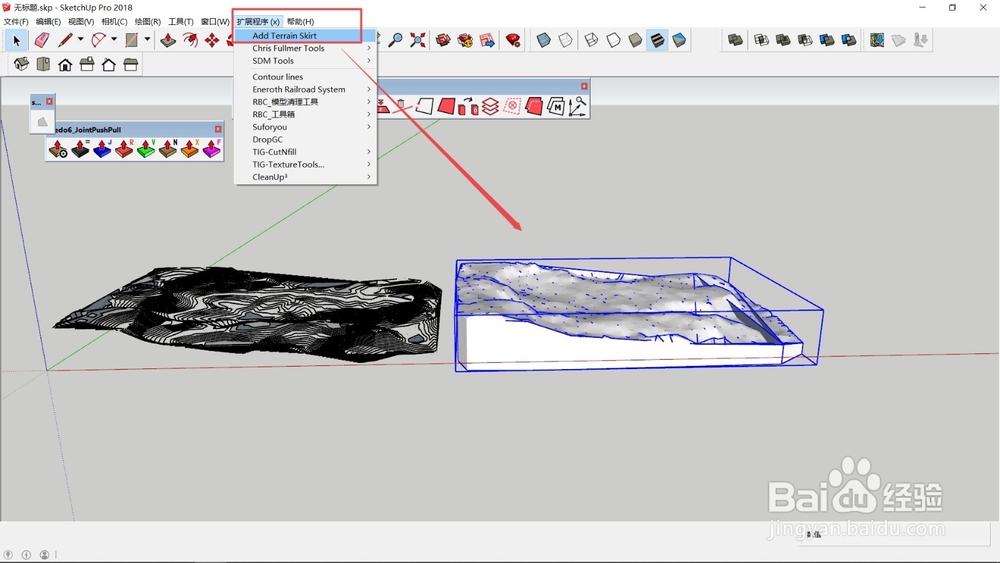Open the 文件(F) menu
This screenshot has width=1000, height=563.
pyautogui.click(x=16, y=22)
